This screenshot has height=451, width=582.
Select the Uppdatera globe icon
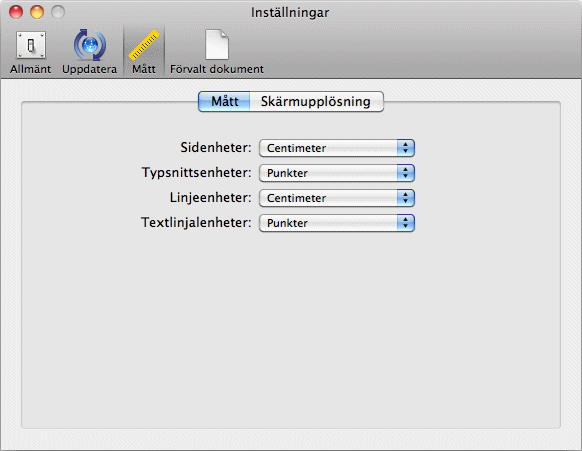pyautogui.click(x=89, y=45)
